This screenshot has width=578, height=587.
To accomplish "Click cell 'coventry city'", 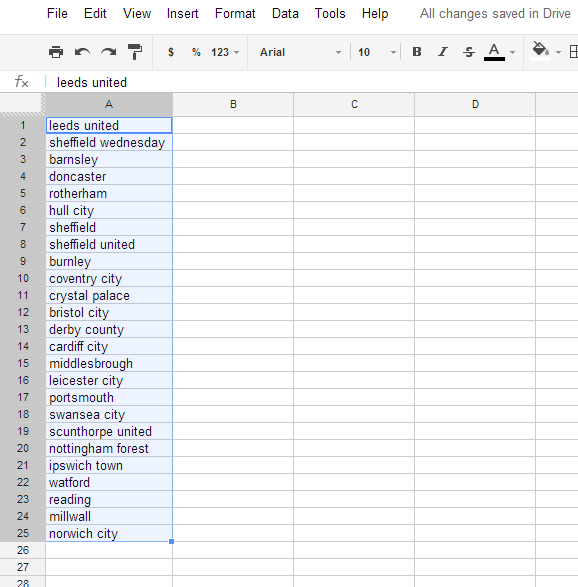I will [109, 278].
